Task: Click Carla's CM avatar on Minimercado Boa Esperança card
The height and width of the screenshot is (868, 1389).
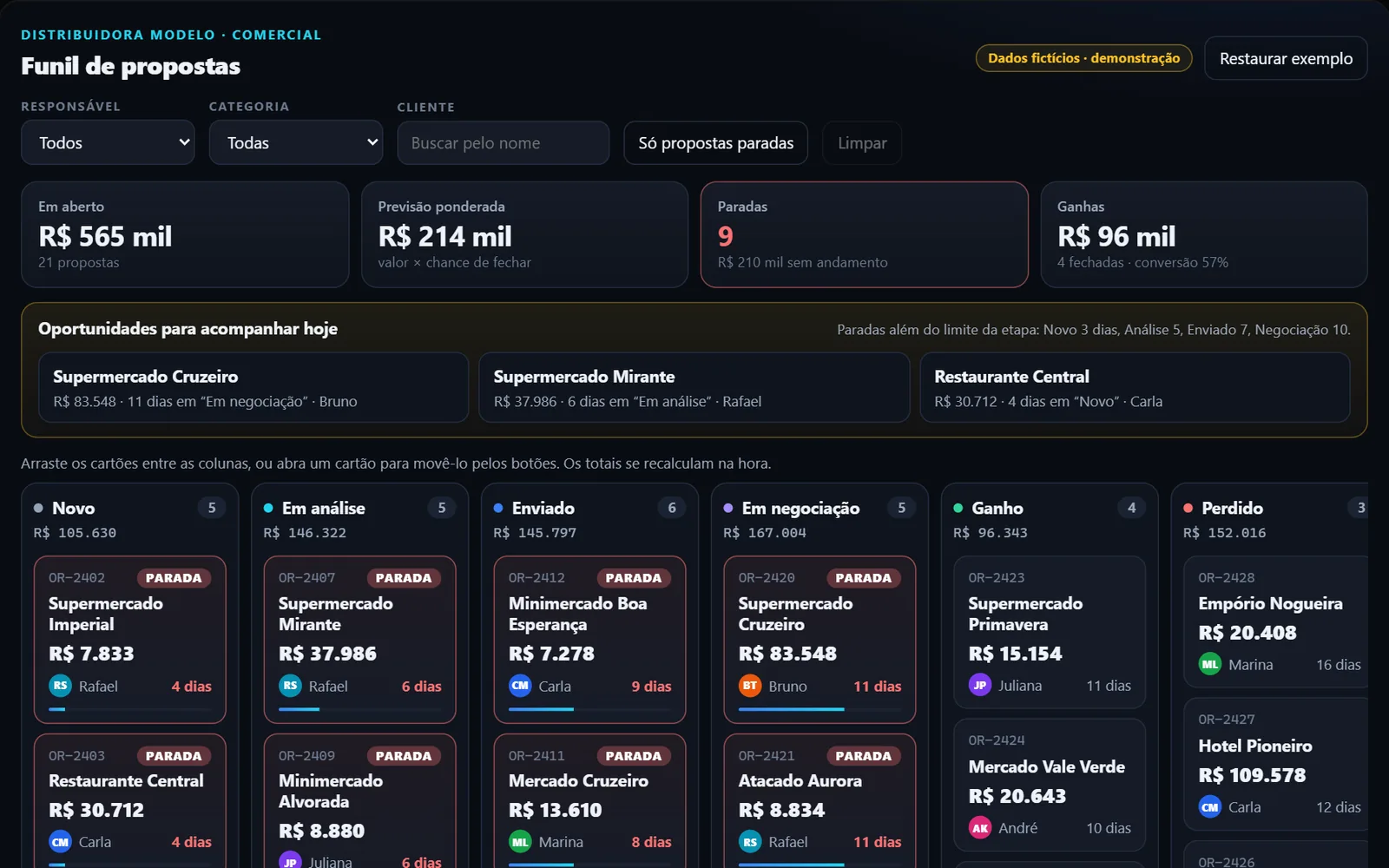Action: coord(520,686)
